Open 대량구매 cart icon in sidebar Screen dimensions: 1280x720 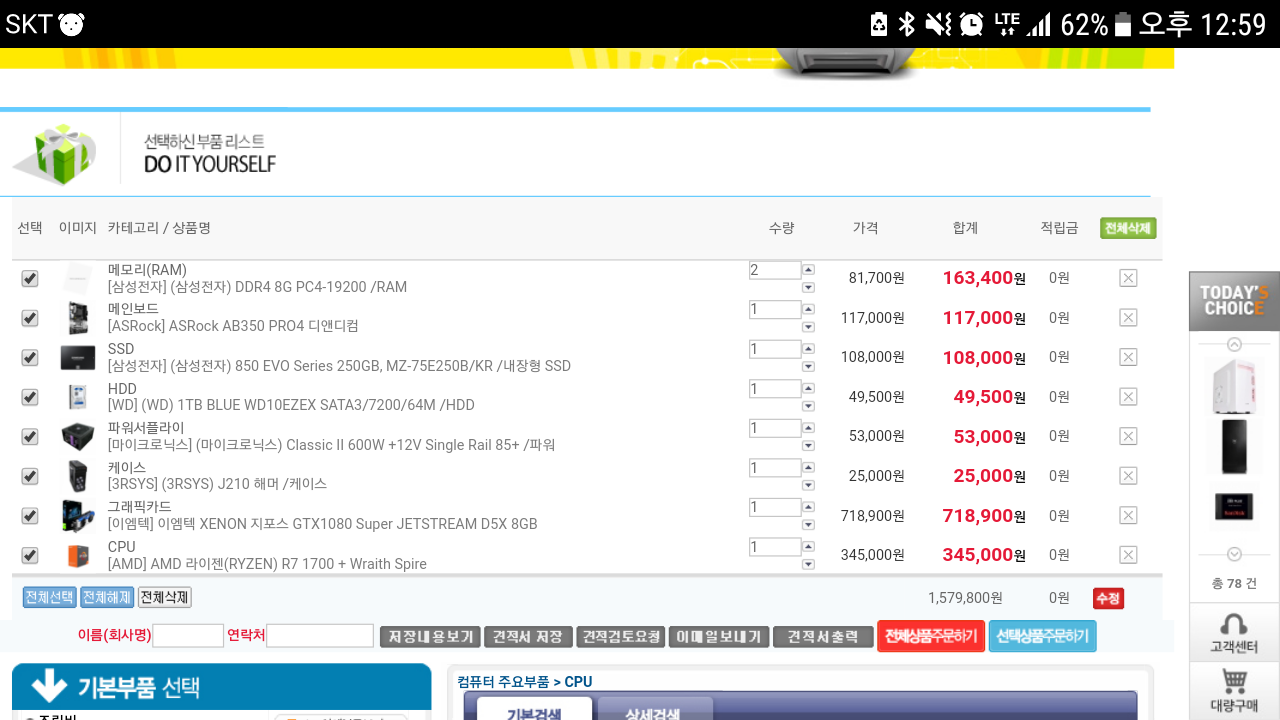click(x=1234, y=690)
